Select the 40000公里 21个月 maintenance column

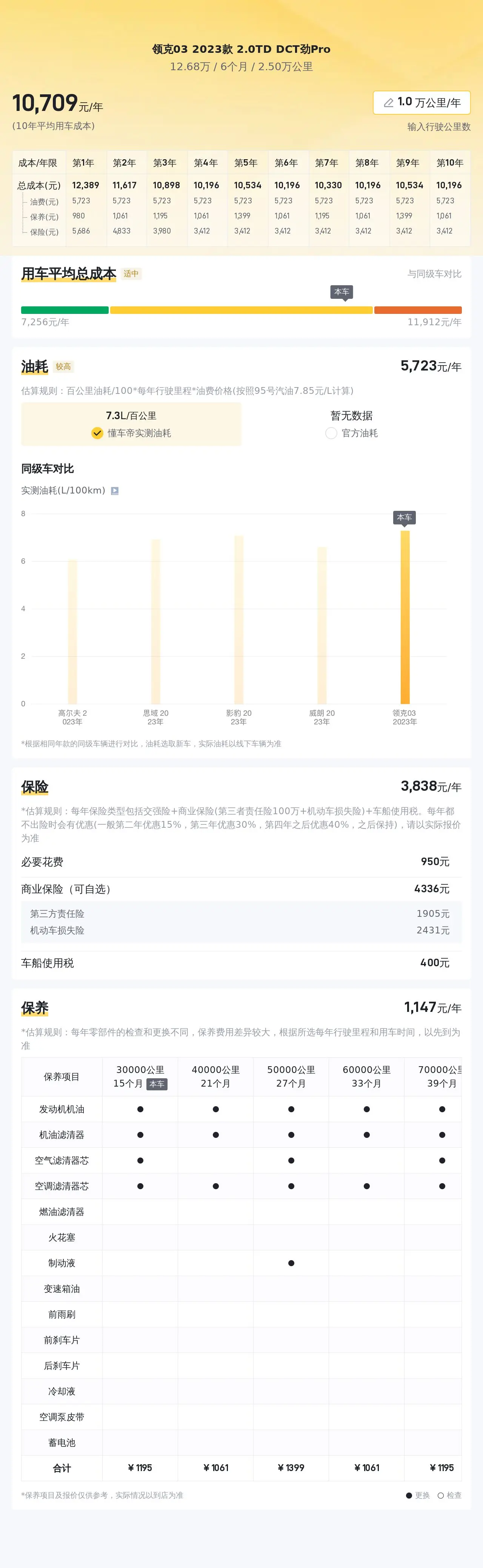215,1076
